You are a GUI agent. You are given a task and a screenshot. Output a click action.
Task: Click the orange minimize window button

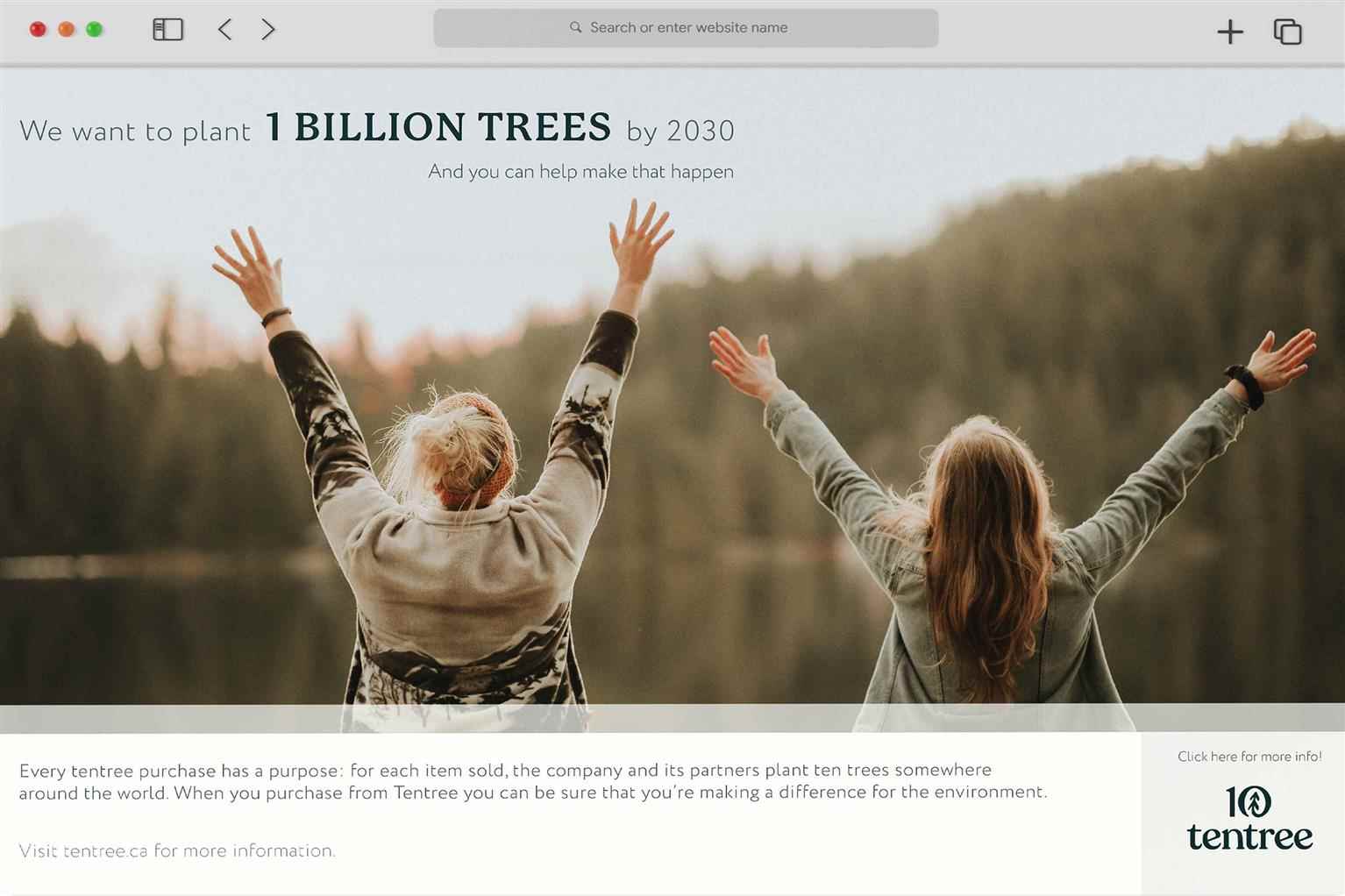pos(66,30)
